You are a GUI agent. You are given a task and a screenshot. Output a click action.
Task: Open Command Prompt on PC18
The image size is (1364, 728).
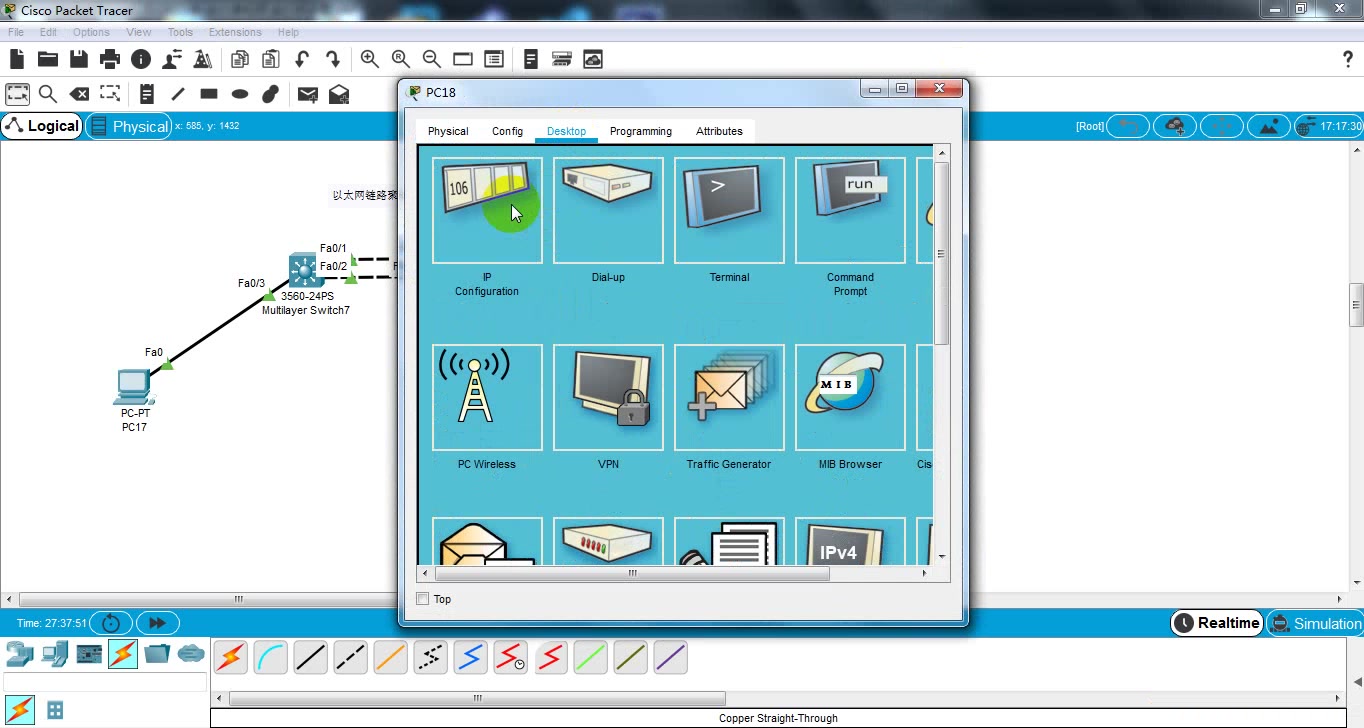coord(850,211)
